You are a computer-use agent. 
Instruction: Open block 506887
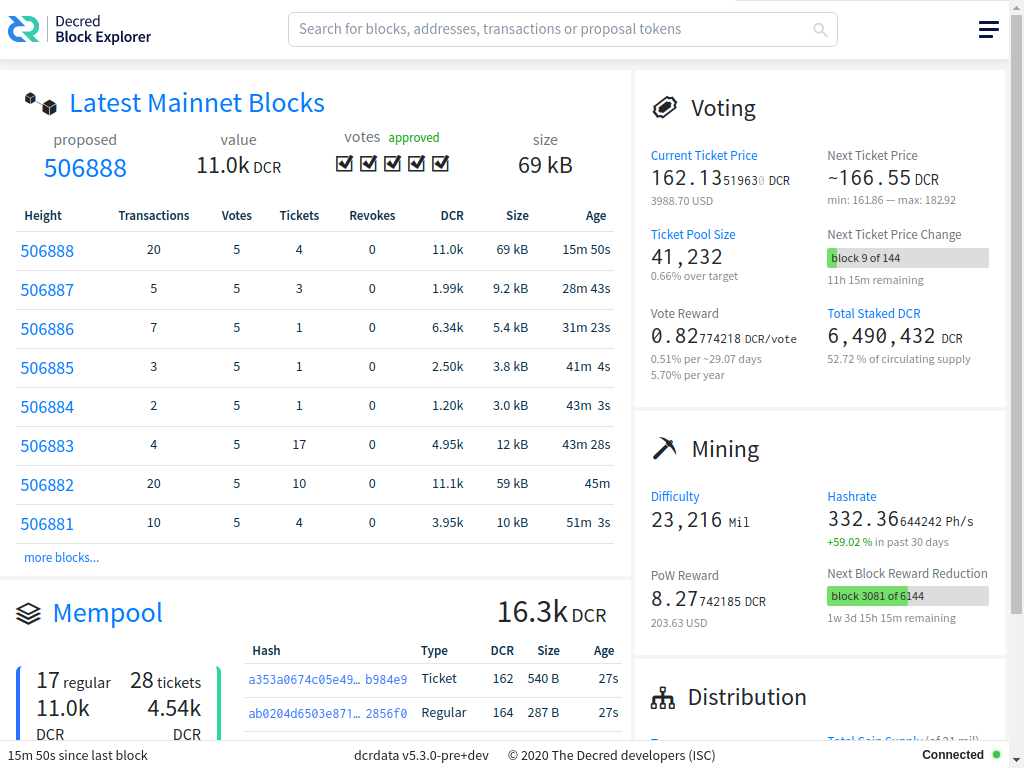pyautogui.click(x=47, y=290)
